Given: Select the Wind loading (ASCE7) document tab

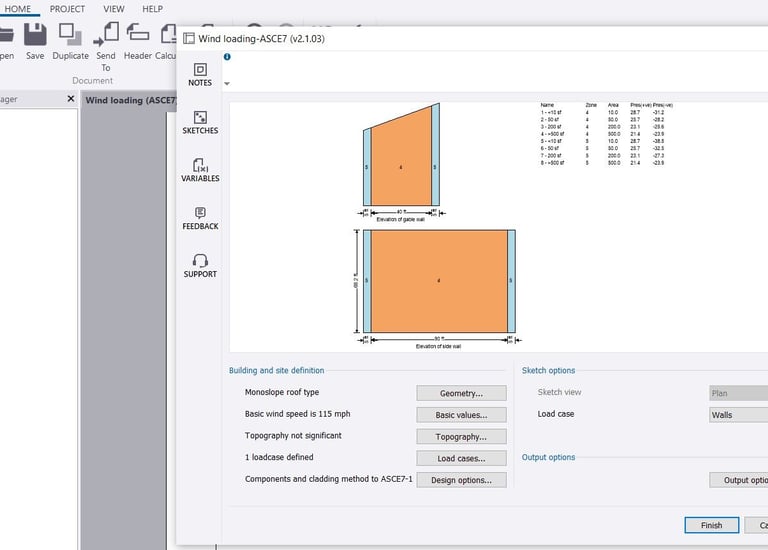Looking at the screenshot, I should tap(129, 100).
